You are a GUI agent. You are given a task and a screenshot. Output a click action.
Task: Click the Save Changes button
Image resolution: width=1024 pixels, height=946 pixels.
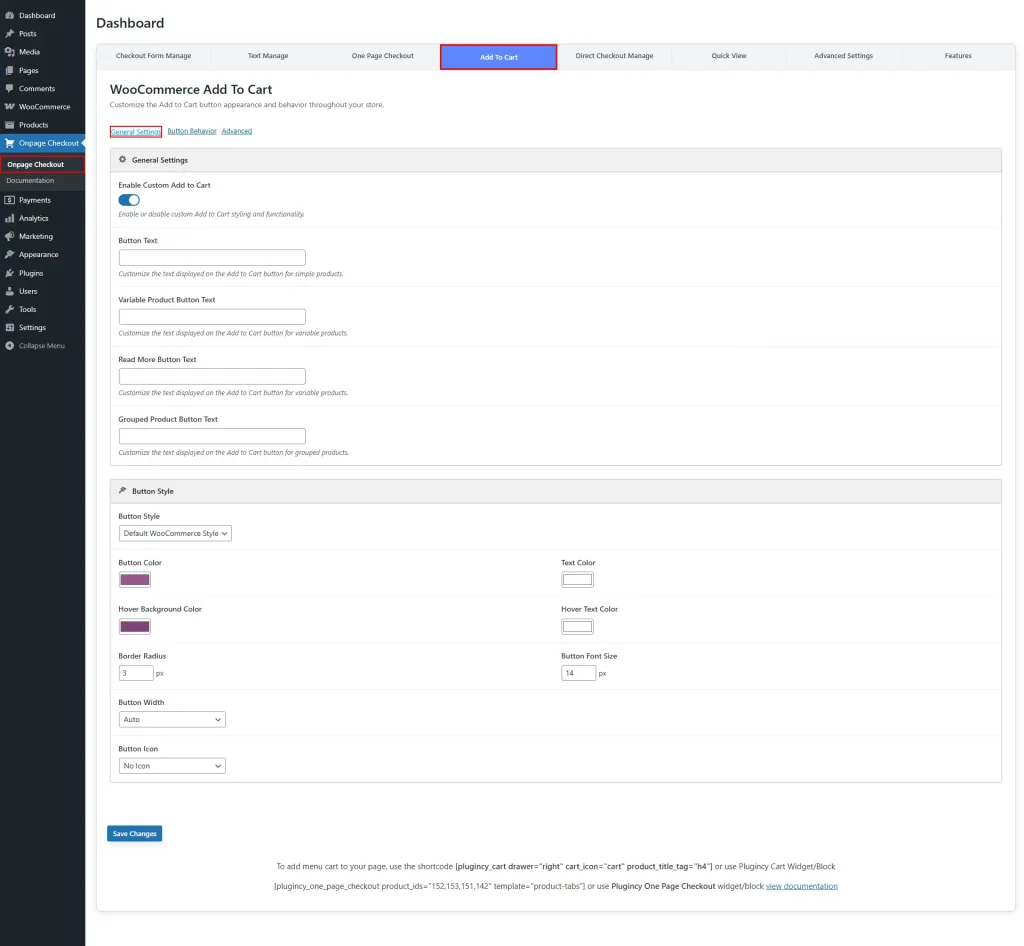pos(135,834)
